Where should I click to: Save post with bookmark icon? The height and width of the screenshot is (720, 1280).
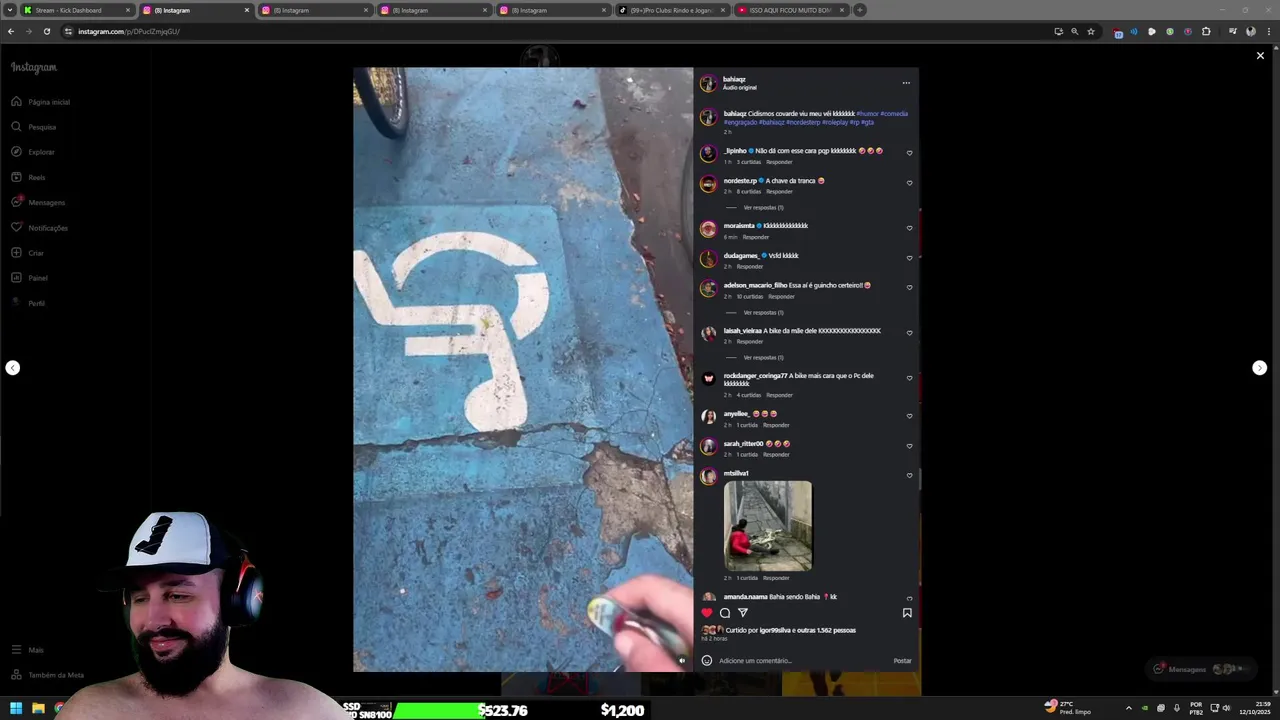[907, 613]
